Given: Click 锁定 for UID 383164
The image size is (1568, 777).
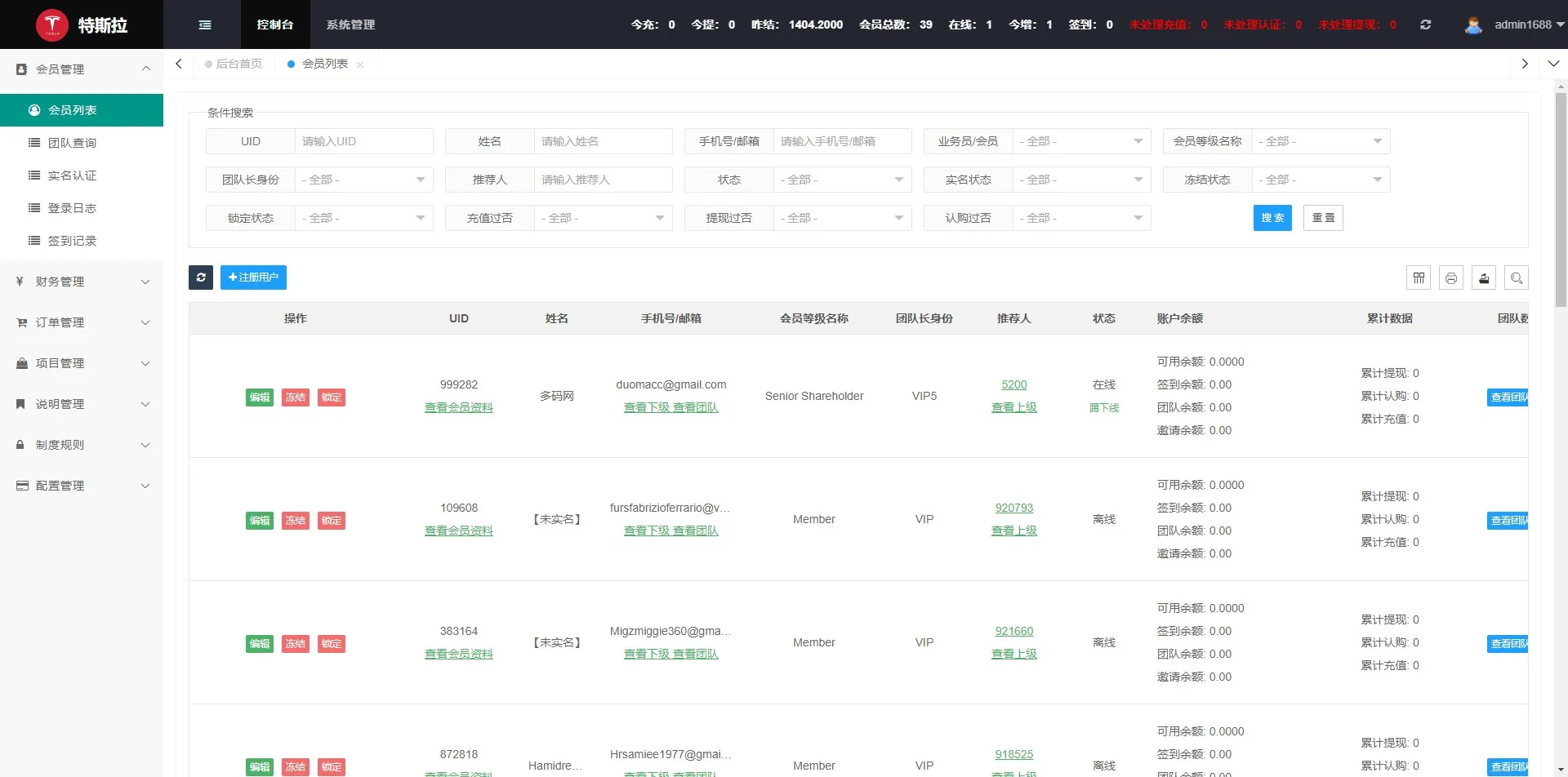Looking at the screenshot, I should point(332,644).
